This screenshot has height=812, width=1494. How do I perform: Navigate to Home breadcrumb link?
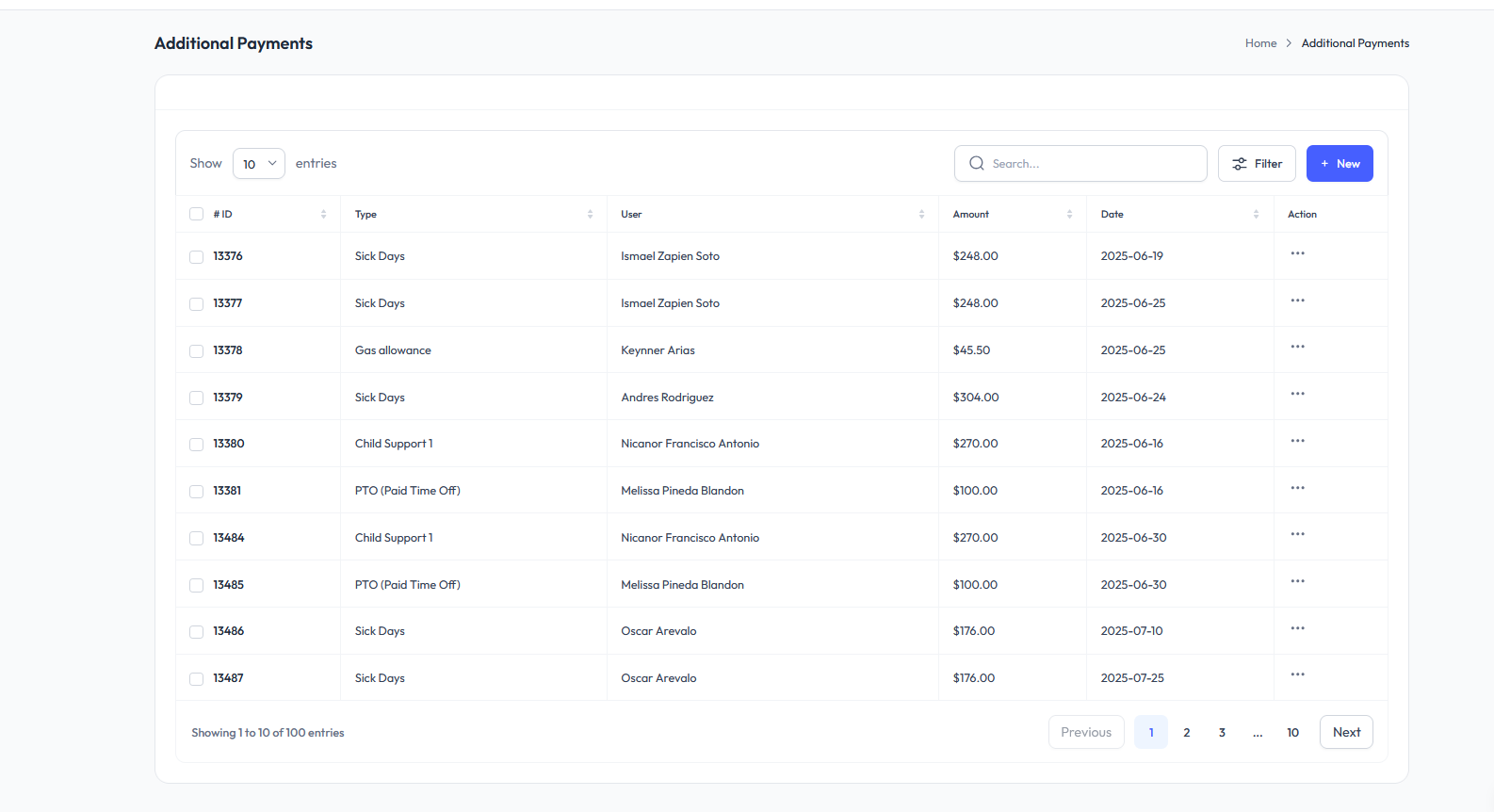(1260, 43)
